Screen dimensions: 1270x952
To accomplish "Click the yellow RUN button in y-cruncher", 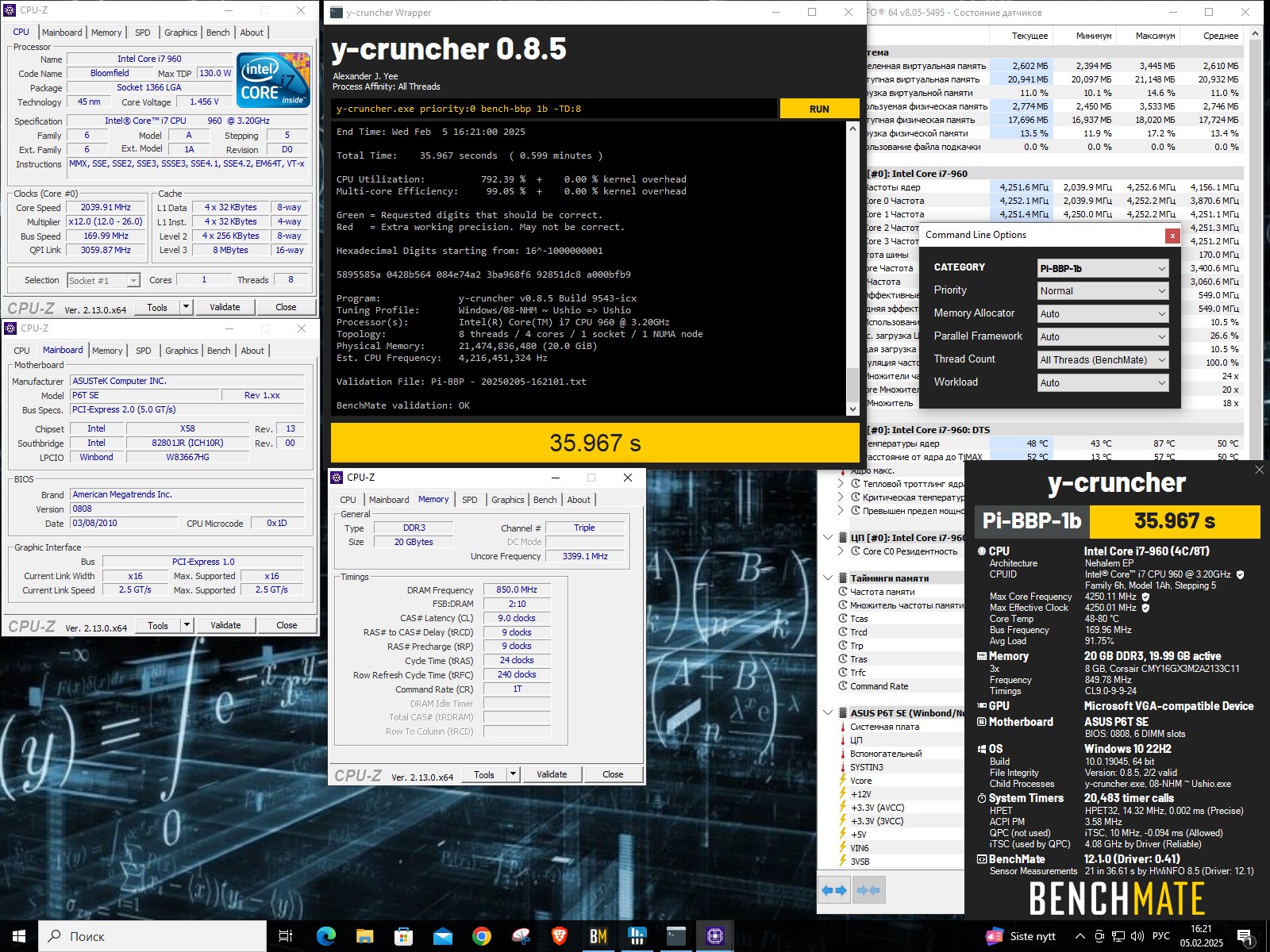I will tap(819, 109).
